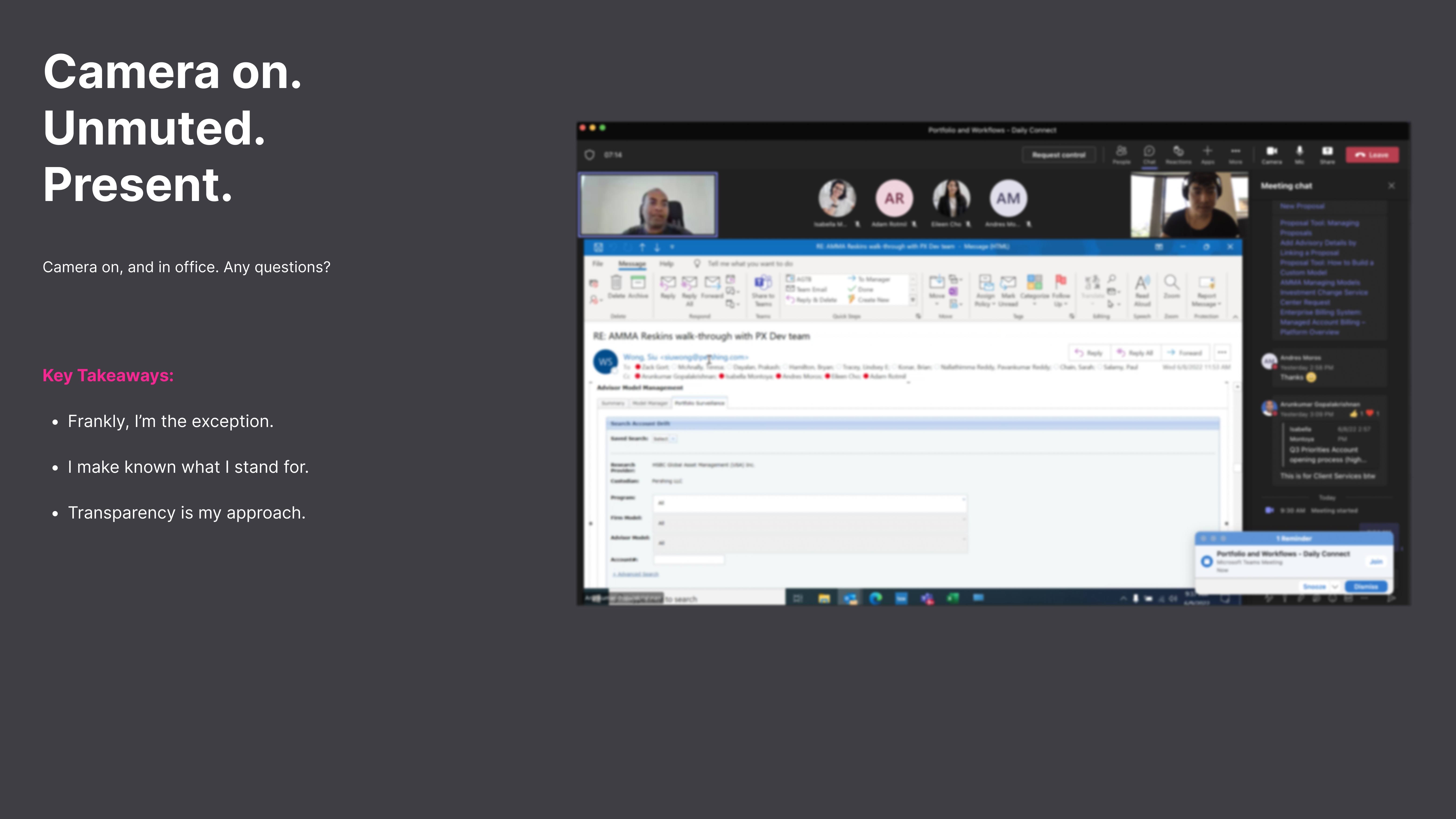Select the Portfolio Surveillance tab
Screen dimensions: 1456x819
699,403
